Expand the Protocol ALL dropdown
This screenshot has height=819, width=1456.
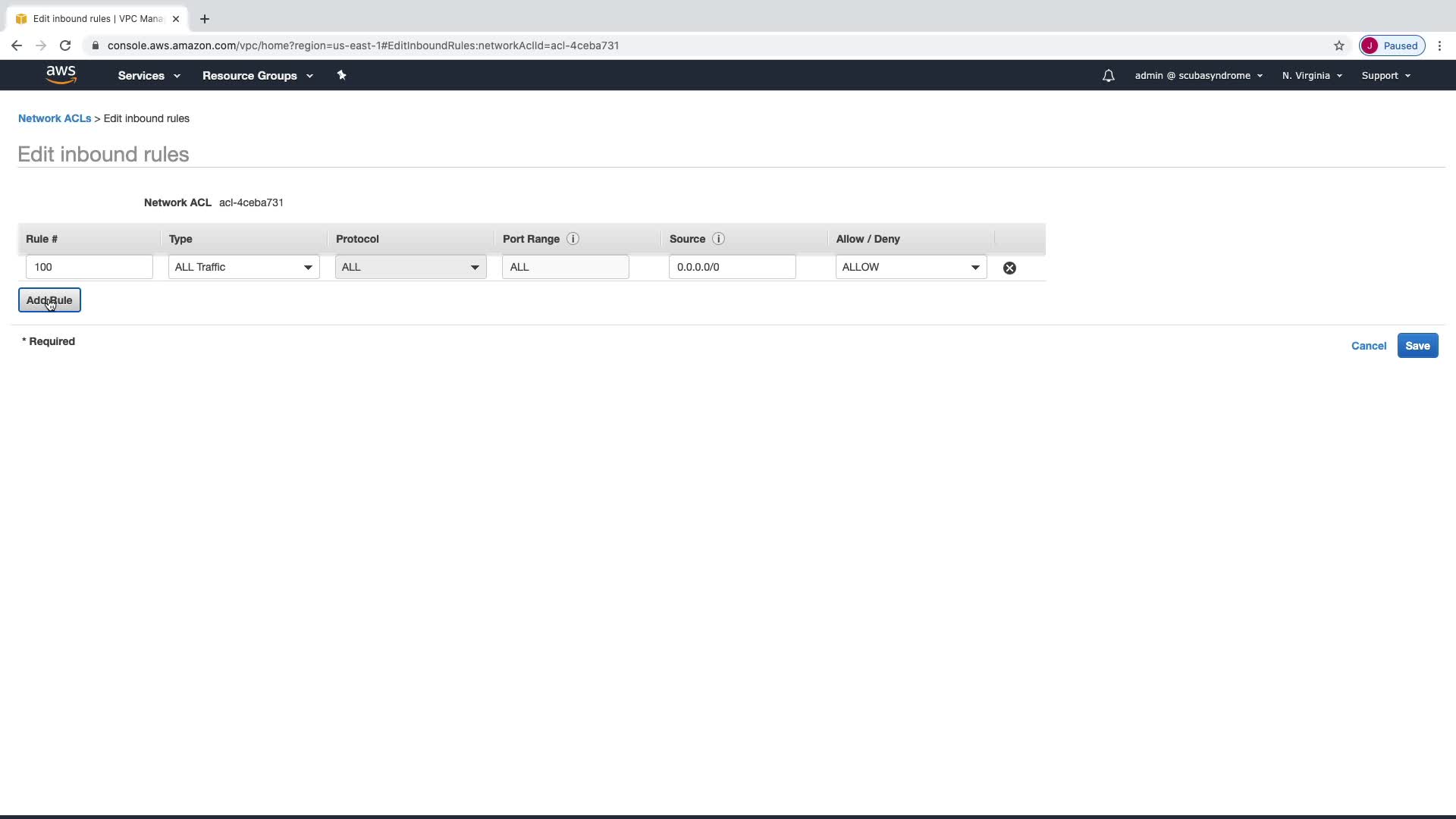click(410, 267)
